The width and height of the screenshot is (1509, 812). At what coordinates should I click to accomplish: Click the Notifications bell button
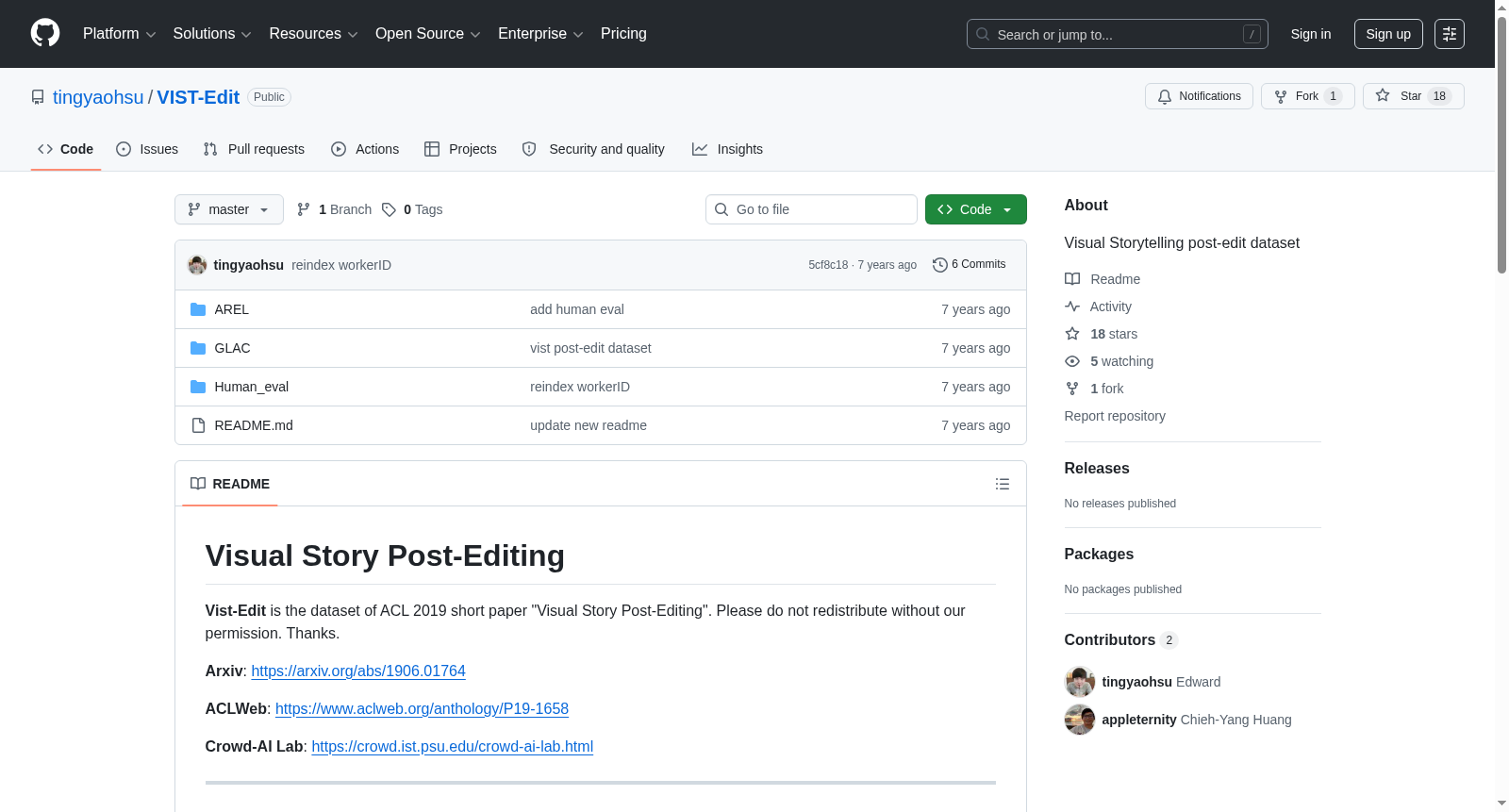1199,96
